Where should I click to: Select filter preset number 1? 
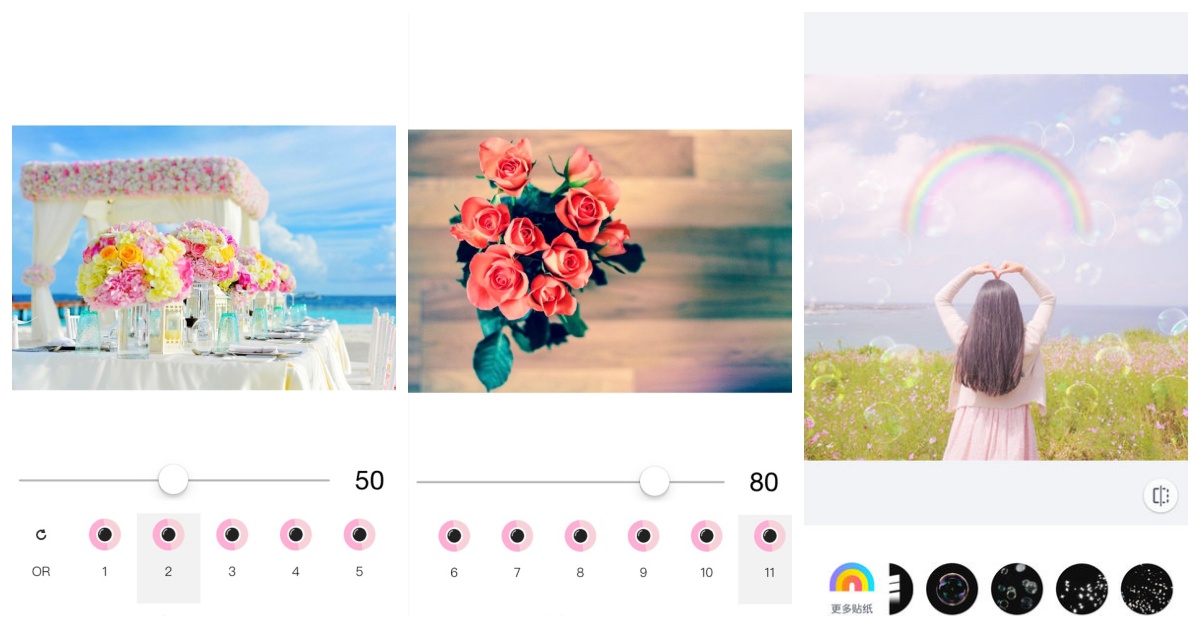pos(105,547)
